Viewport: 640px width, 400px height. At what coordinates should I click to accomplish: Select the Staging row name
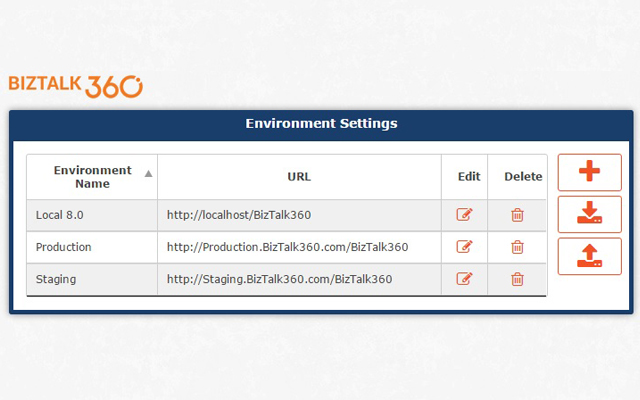[x=56, y=279]
